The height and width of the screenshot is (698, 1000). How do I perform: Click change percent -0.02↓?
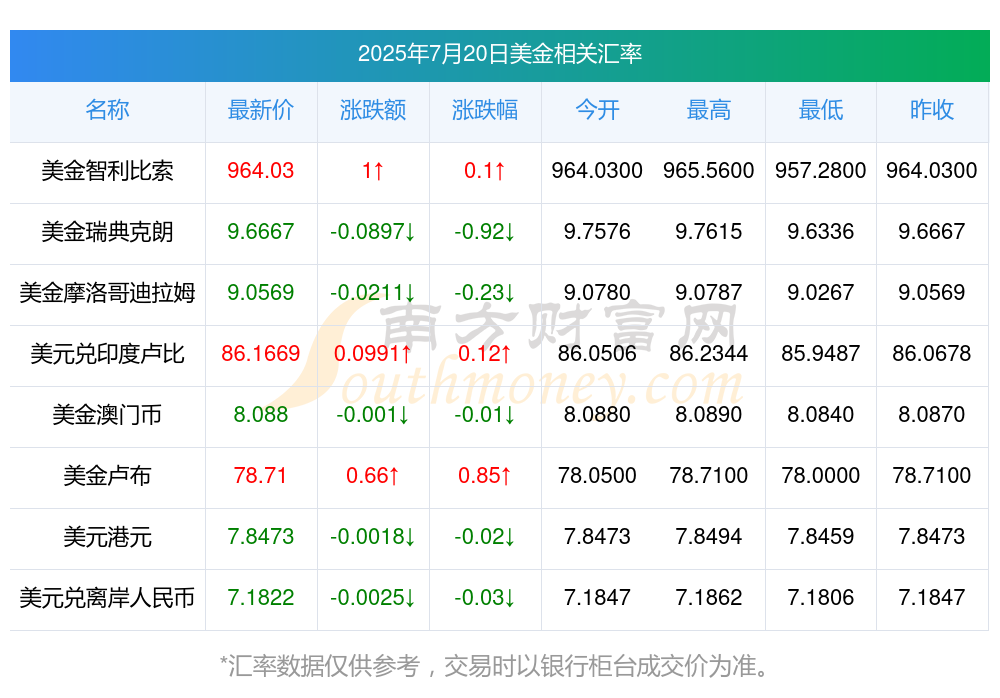[485, 536]
